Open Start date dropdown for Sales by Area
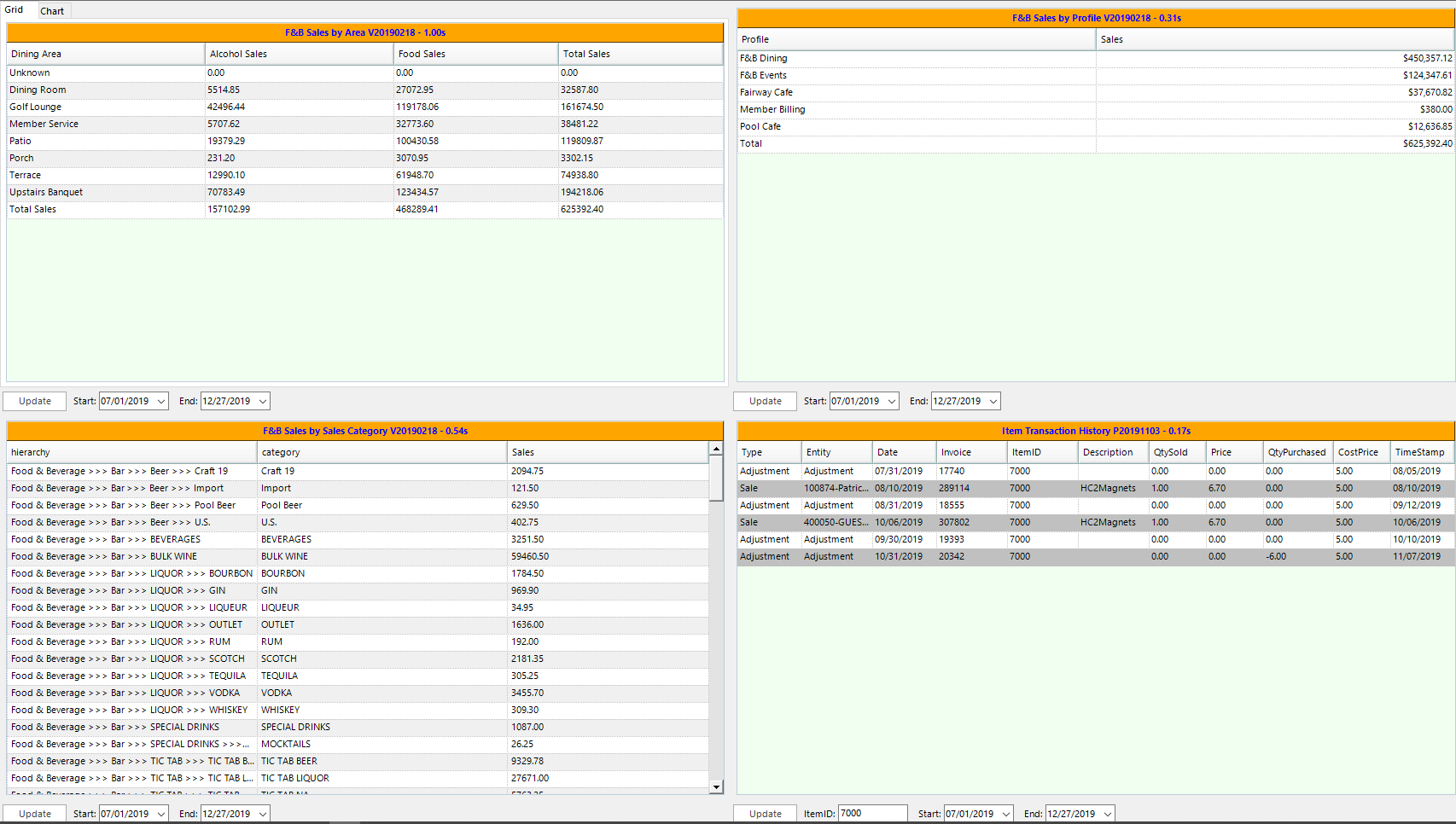 161,401
